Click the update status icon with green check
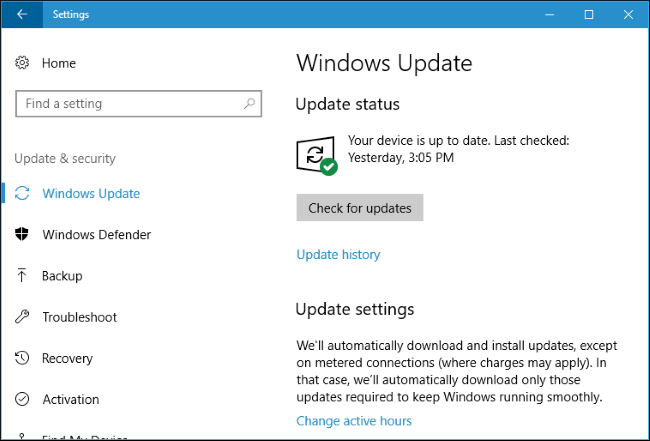Screen dimensions: 650x441 click(x=317, y=155)
